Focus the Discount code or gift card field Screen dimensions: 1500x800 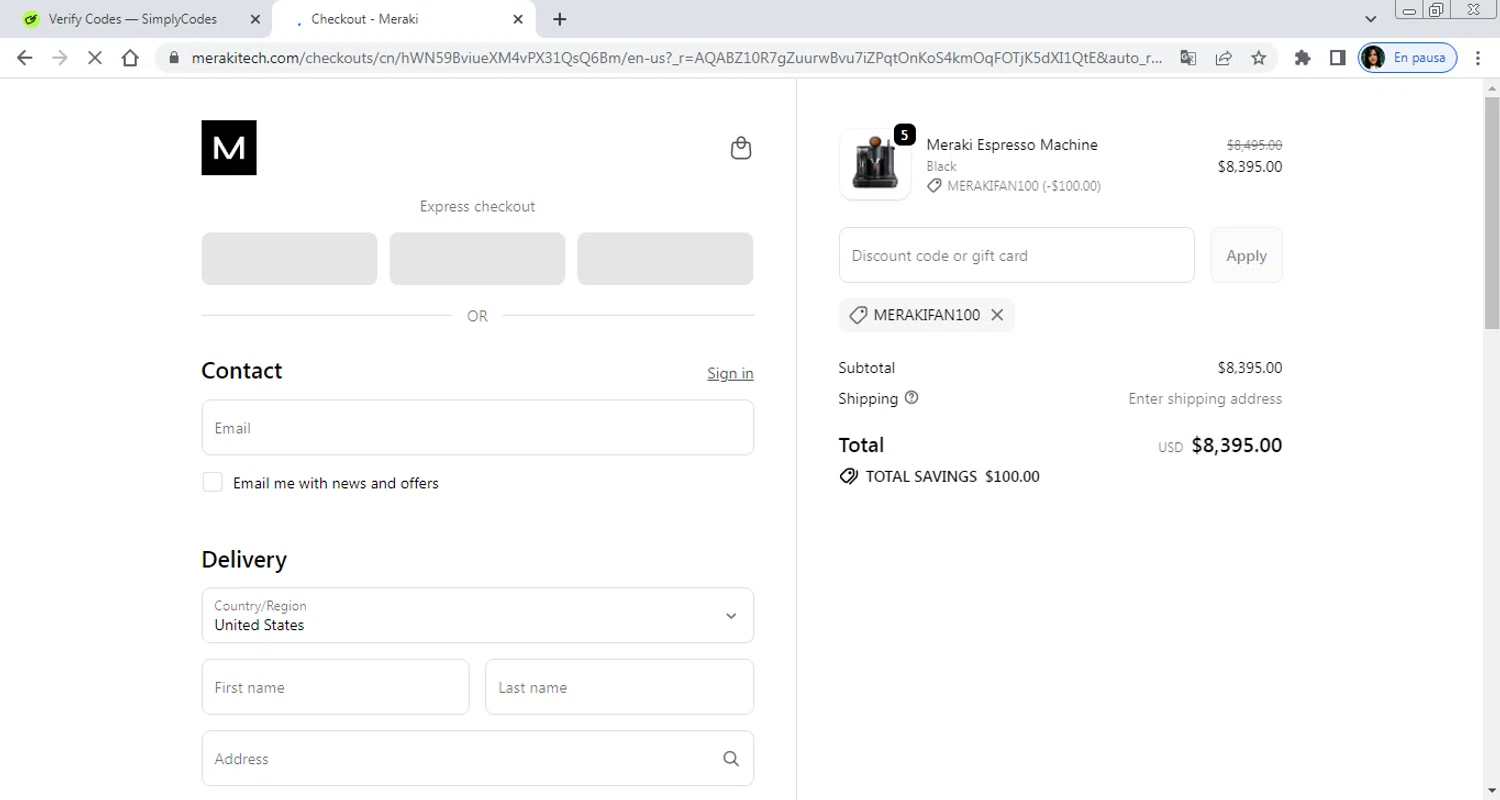(1016, 255)
